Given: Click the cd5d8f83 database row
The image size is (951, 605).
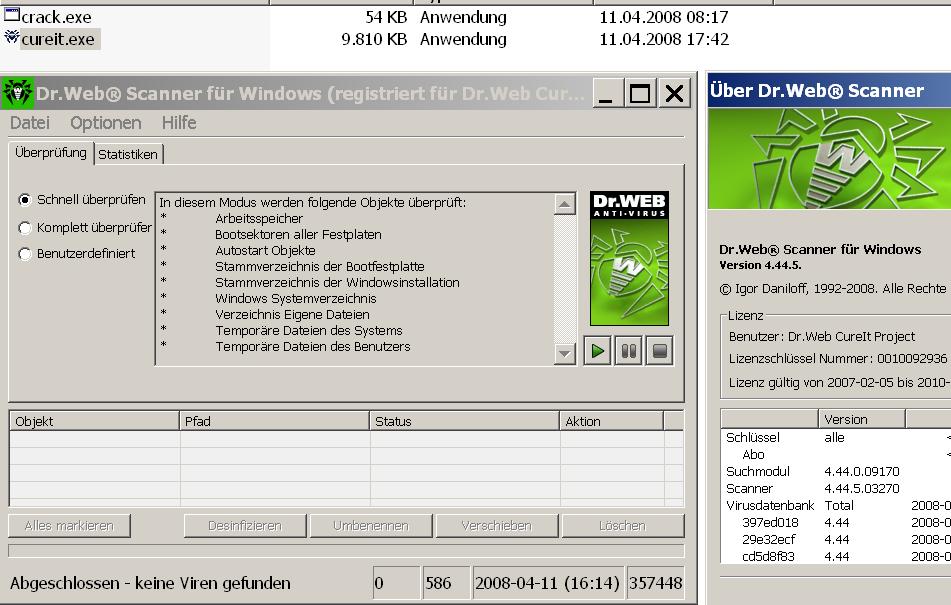Looking at the screenshot, I should [836, 557].
